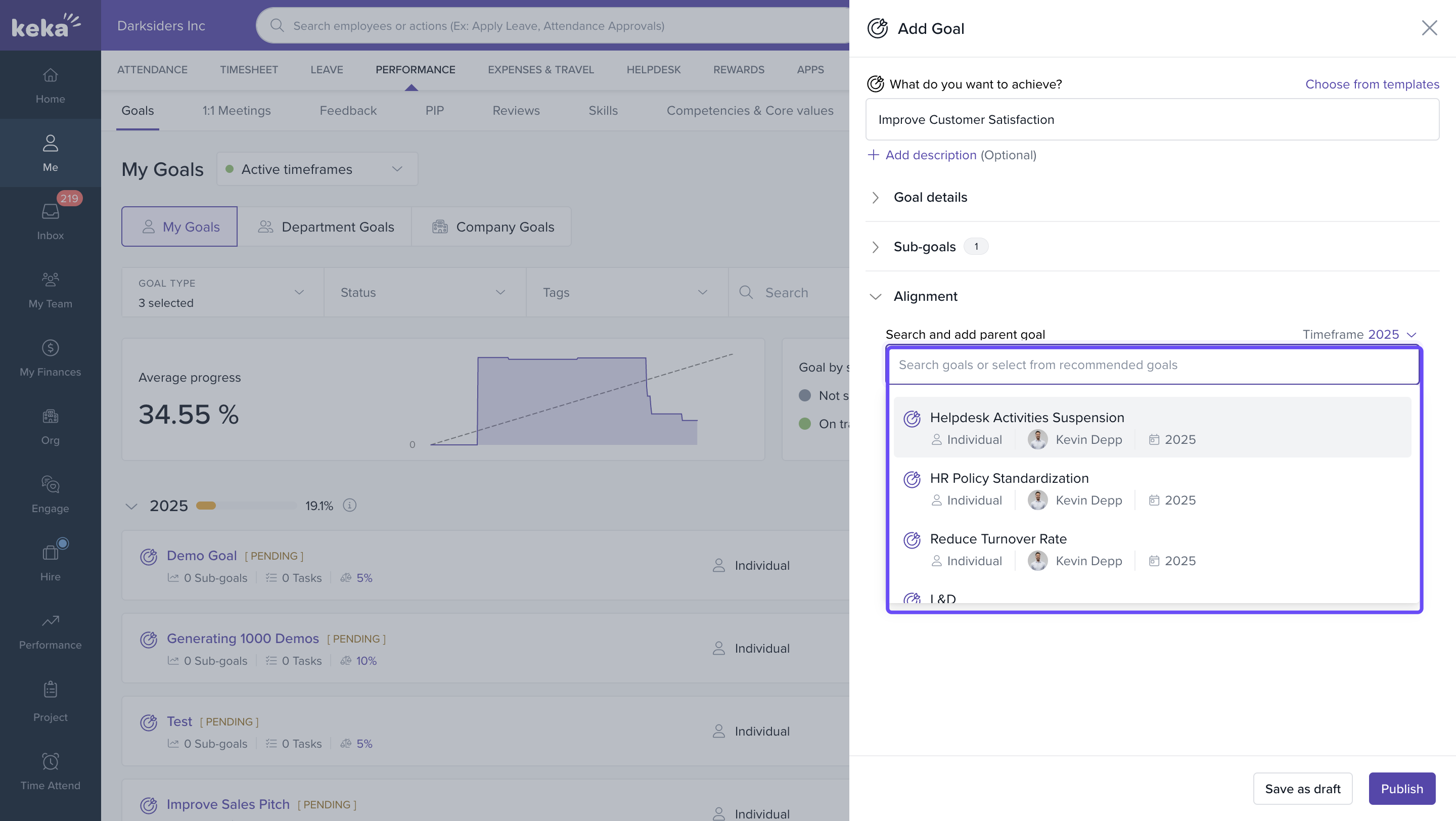Expand the Sub-goals section
Viewport: 1456px width, 821px height.
924,247
